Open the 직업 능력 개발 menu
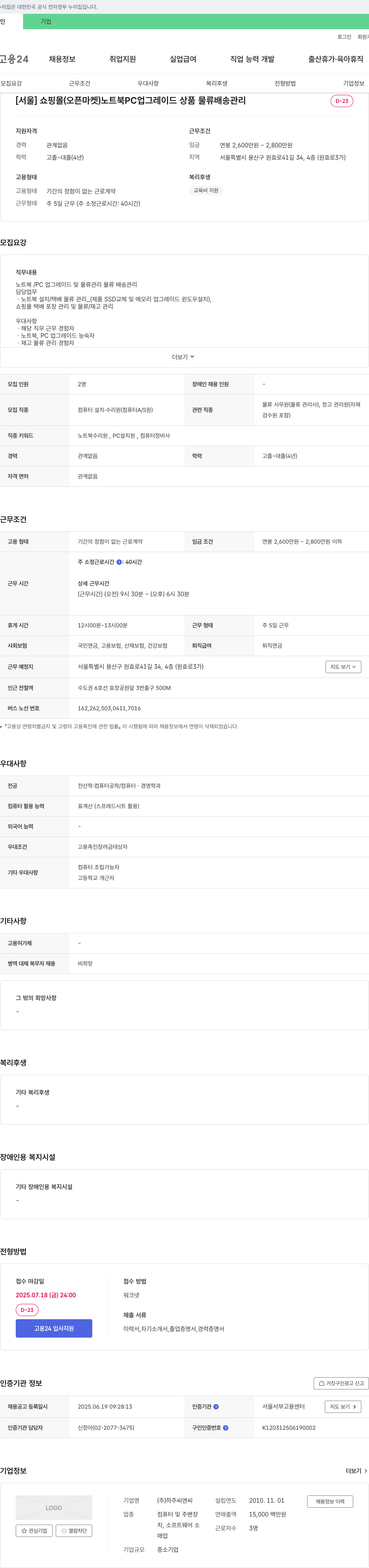Image resolution: width=369 pixels, height=1568 pixels. tap(252, 59)
